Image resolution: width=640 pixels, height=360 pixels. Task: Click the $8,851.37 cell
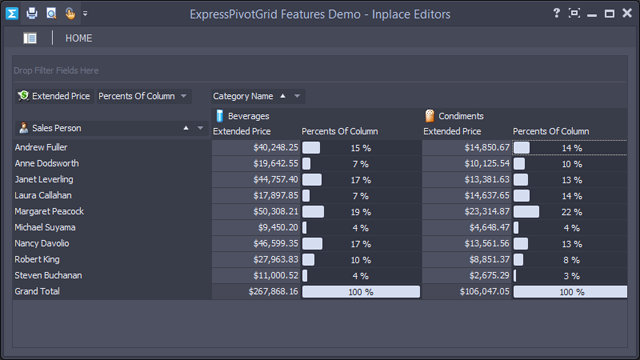tap(467, 260)
